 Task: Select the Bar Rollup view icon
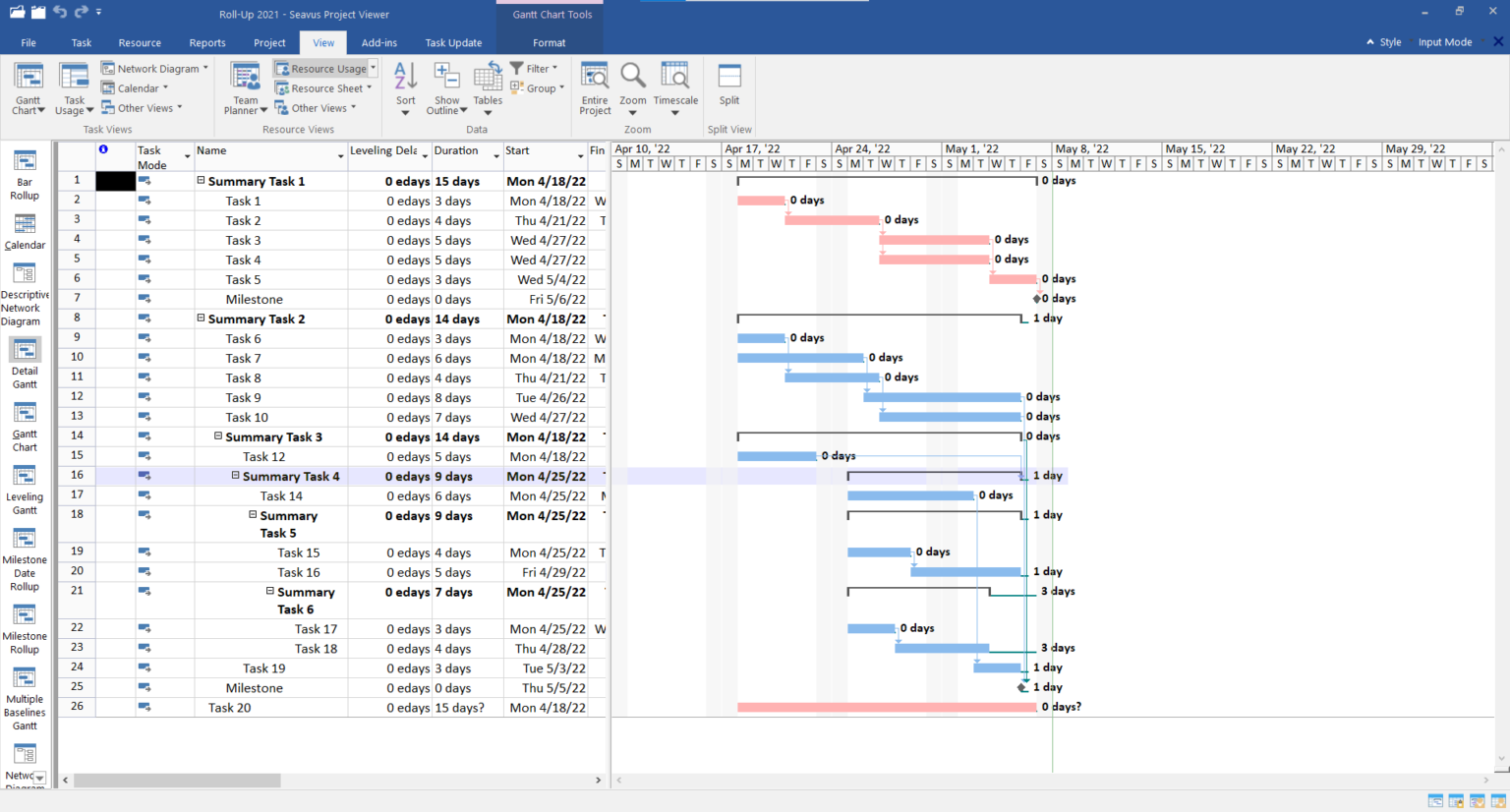coord(25,174)
